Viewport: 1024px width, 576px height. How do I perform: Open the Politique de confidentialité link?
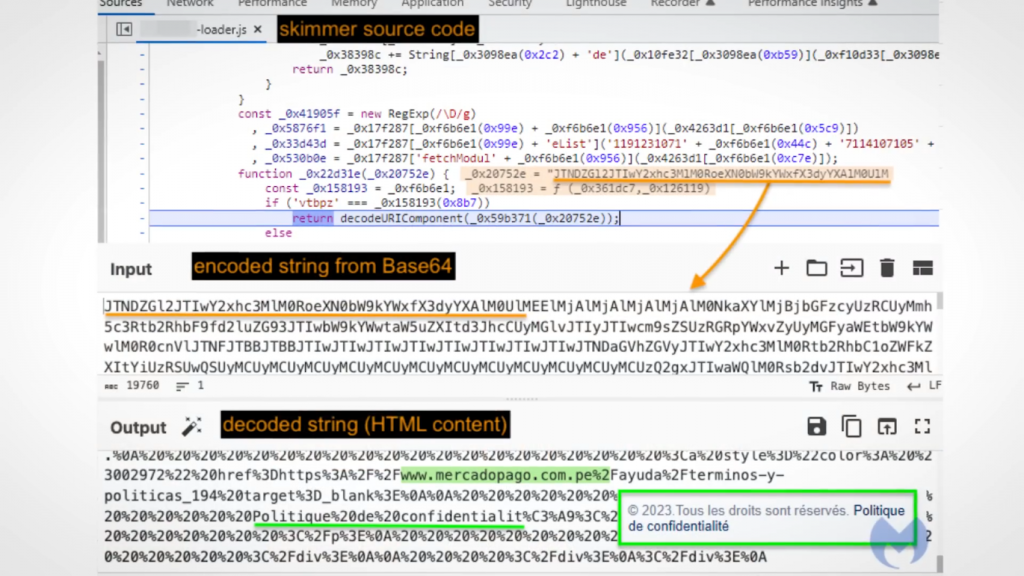(766, 519)
